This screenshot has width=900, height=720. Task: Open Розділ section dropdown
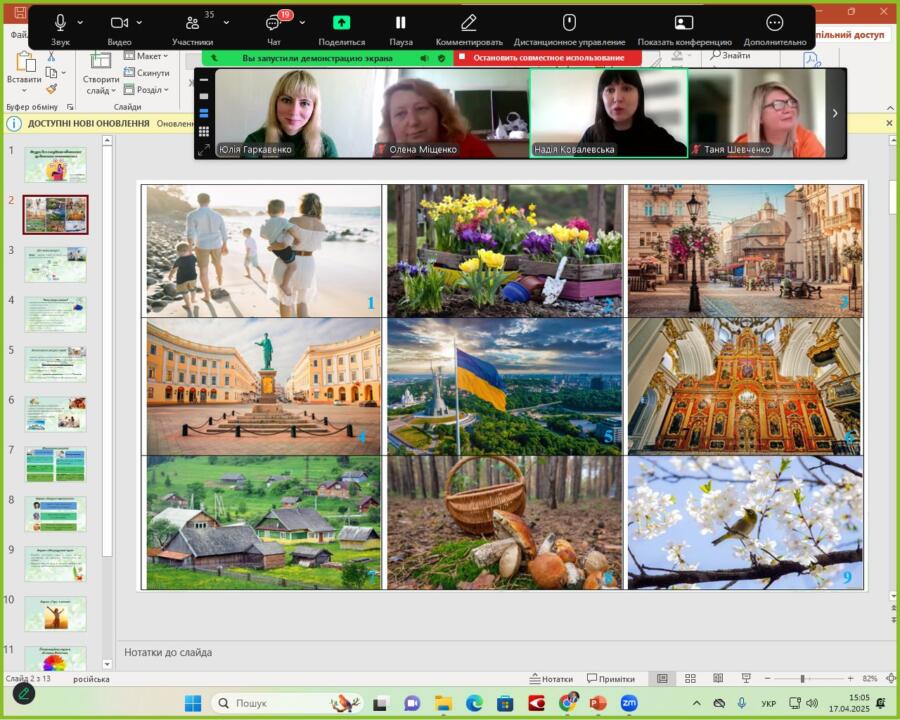coord(146,90)
